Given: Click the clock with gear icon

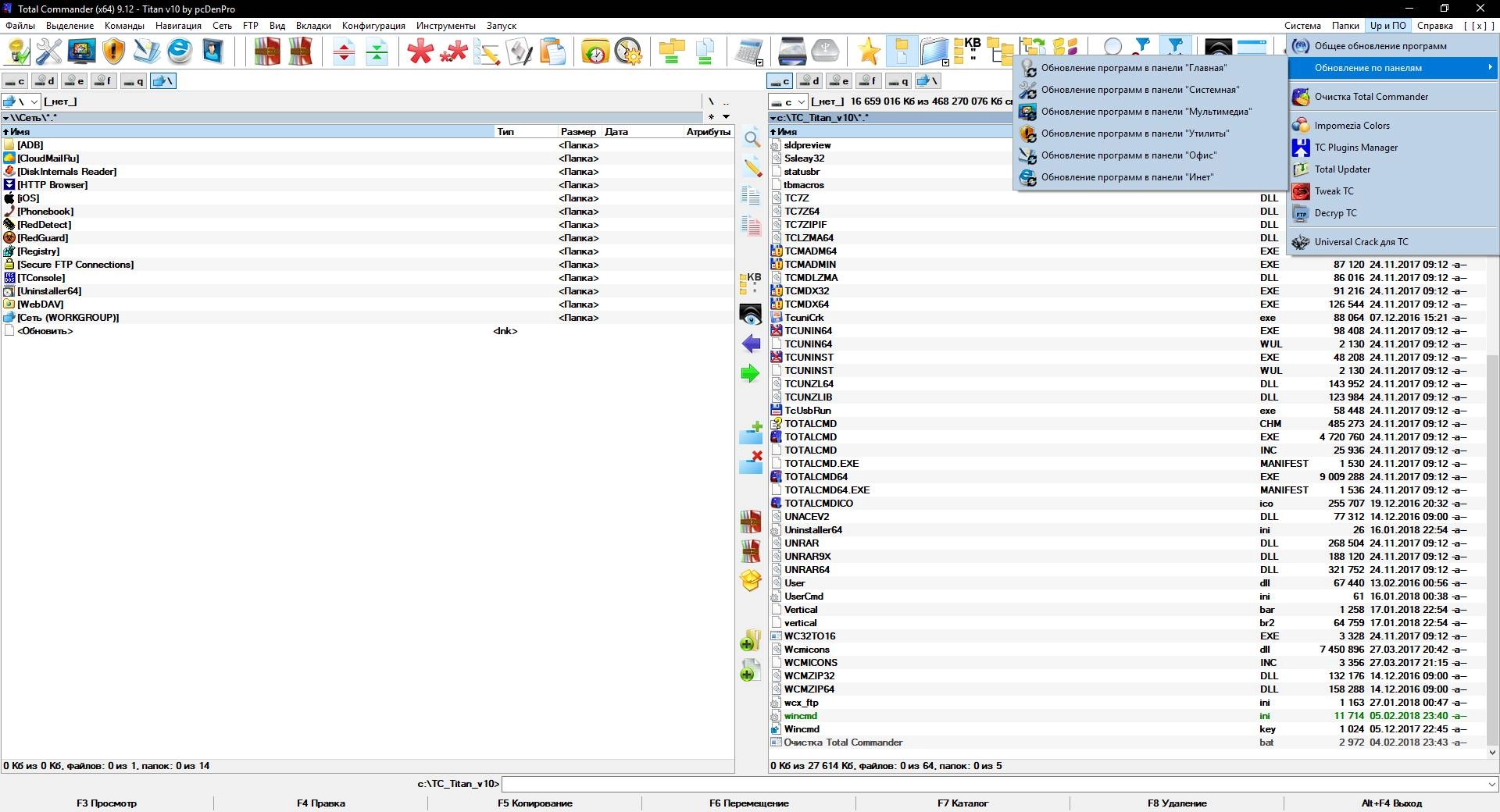Looking at the screenshot, I should [x=628, y=52].
